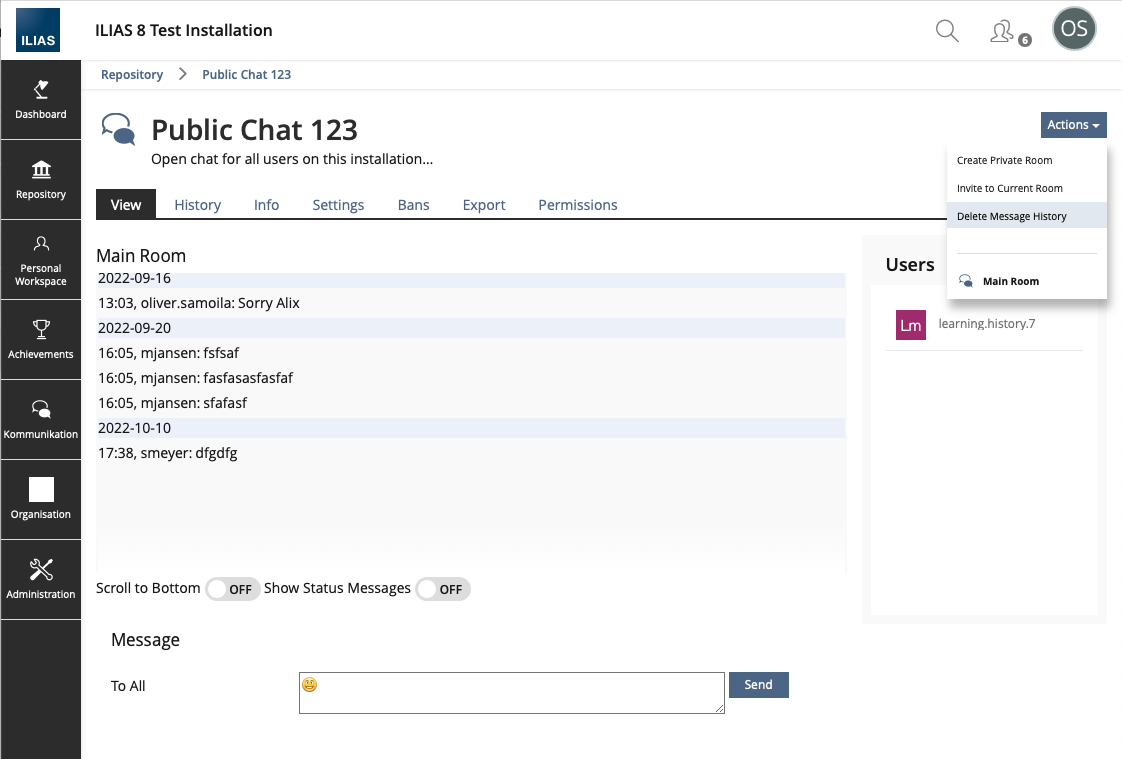Click the search magnifier icon
Viewport: 1122px width, 759px height.
pos(946,31)
